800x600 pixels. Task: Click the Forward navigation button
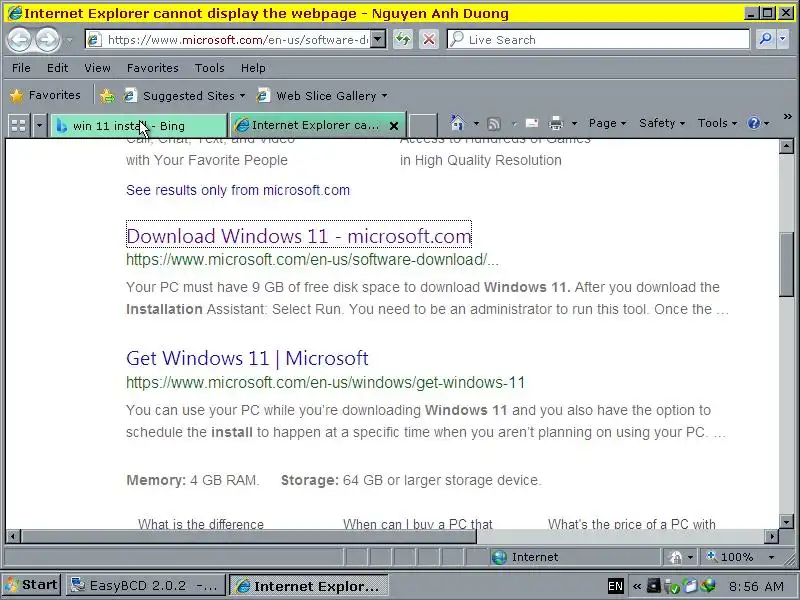click(47, 39)
